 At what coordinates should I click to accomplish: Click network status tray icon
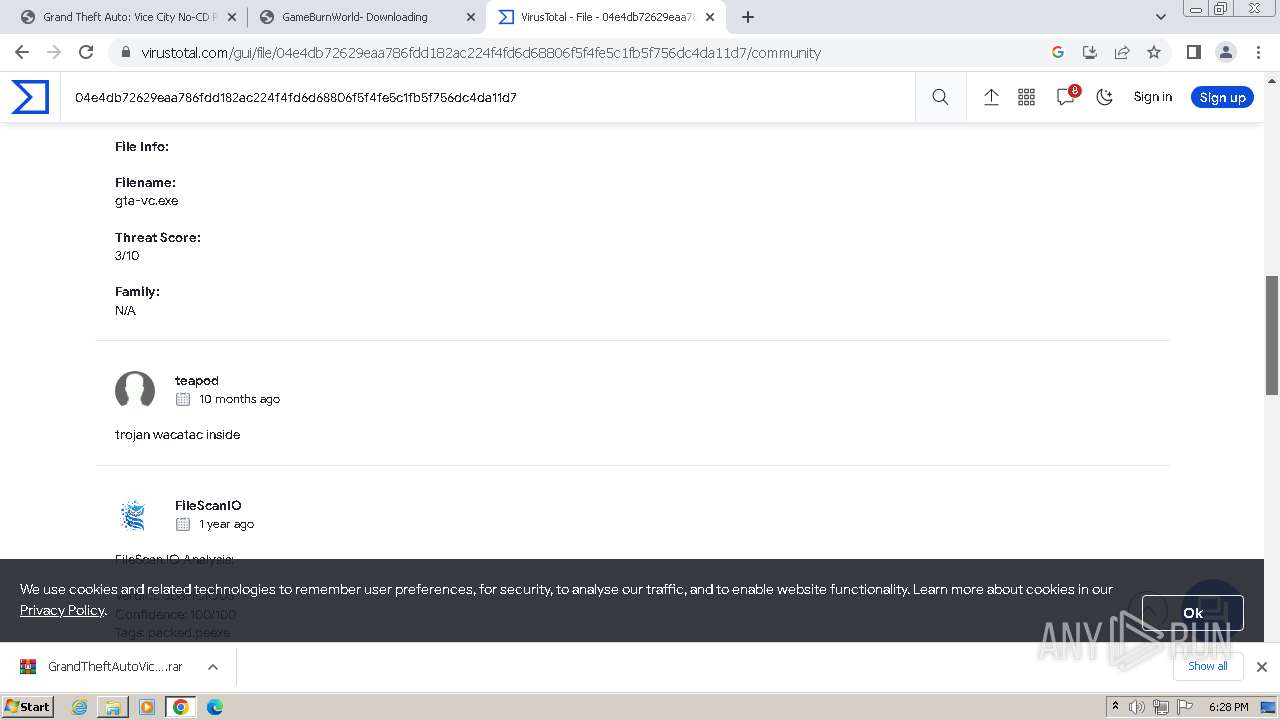click(x=1160, y=707)
